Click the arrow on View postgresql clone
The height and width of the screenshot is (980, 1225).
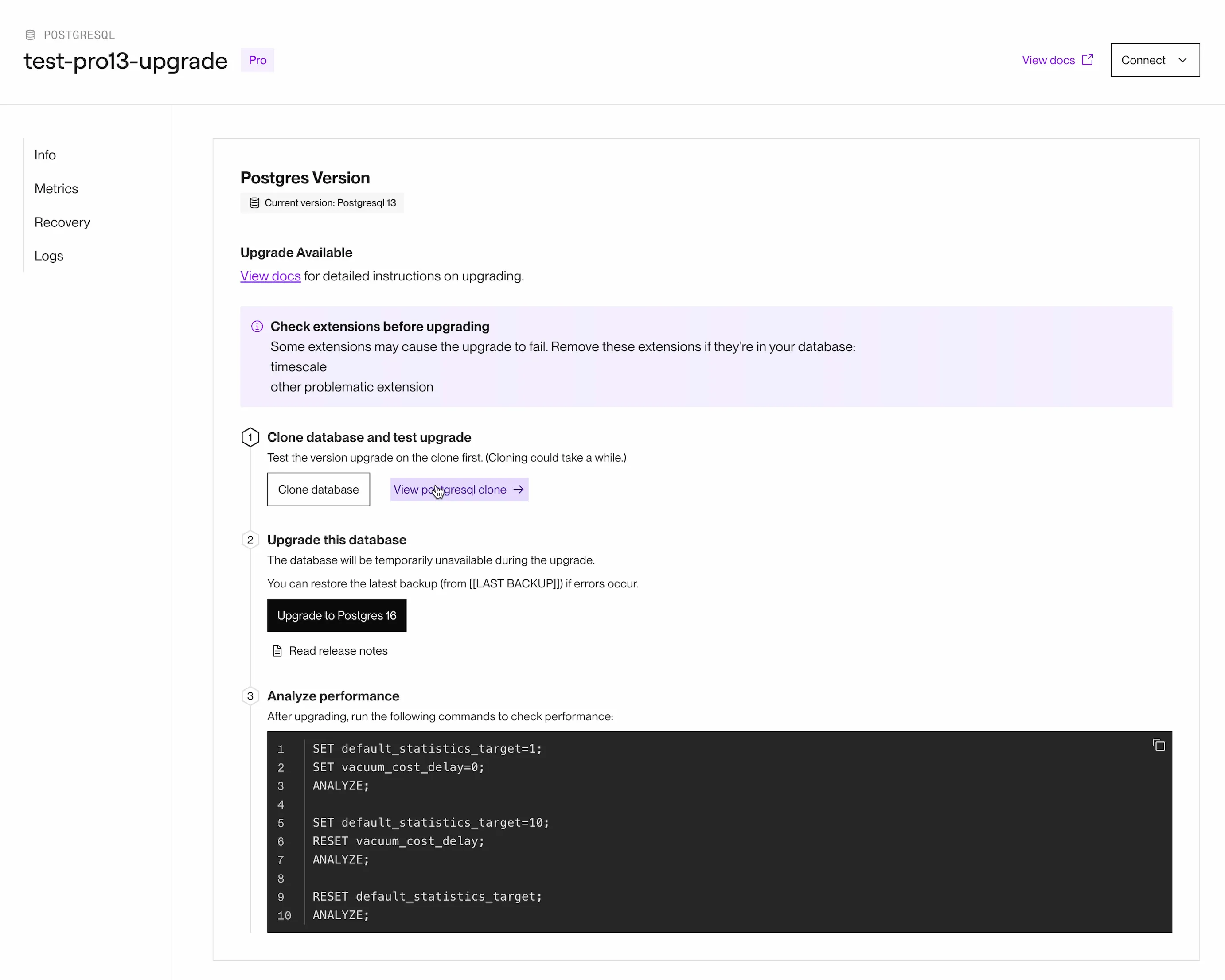tap(518, 489)
